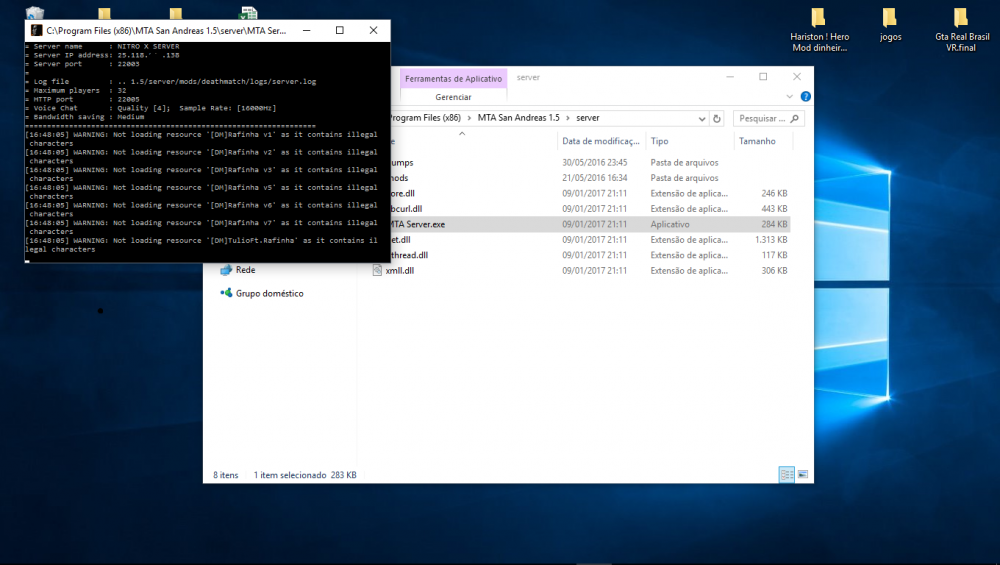Sort files by Data de modificação column

click(598, 141)
